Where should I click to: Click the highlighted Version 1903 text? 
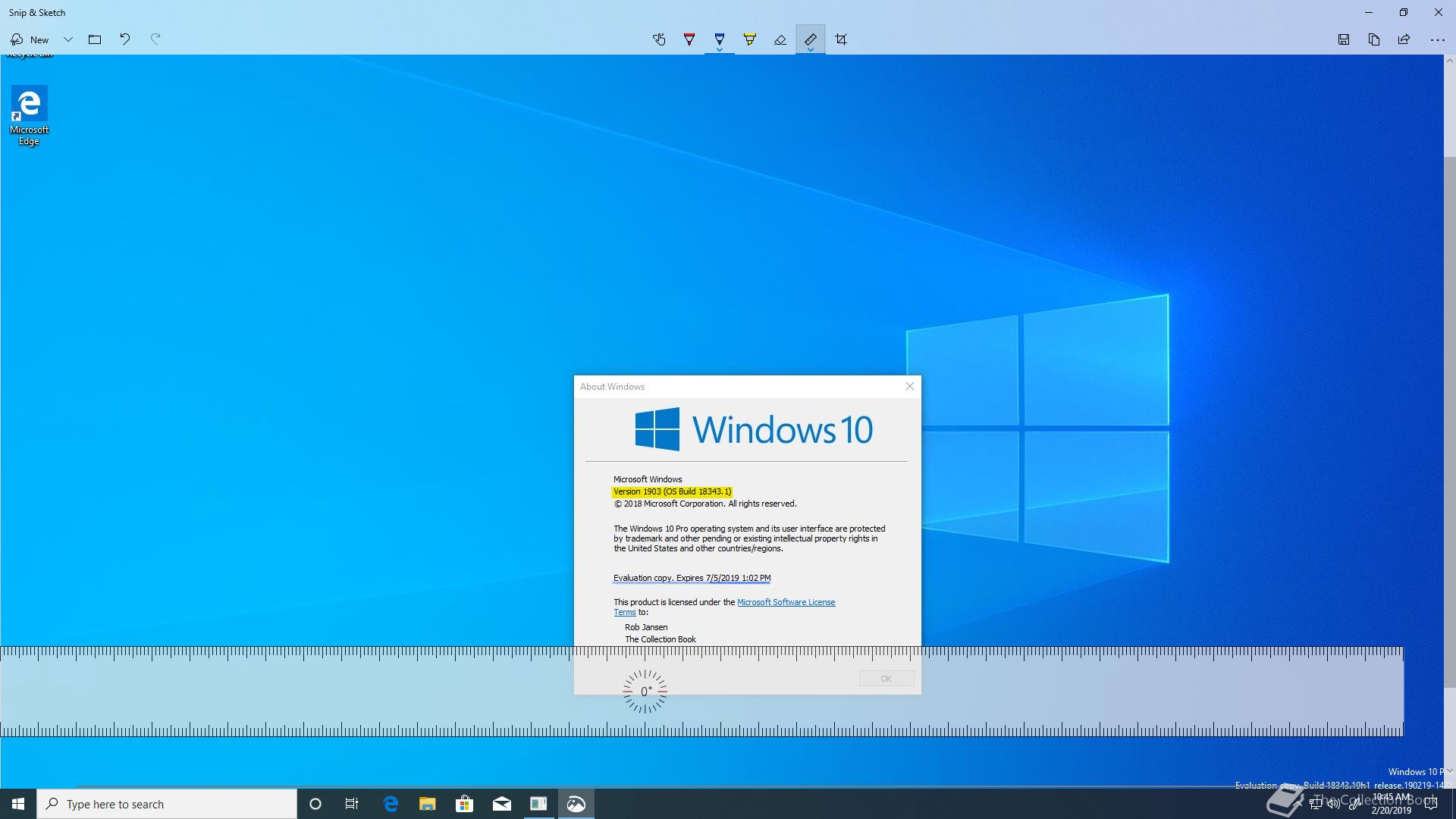pyautogui.click(x=672, y=491)
